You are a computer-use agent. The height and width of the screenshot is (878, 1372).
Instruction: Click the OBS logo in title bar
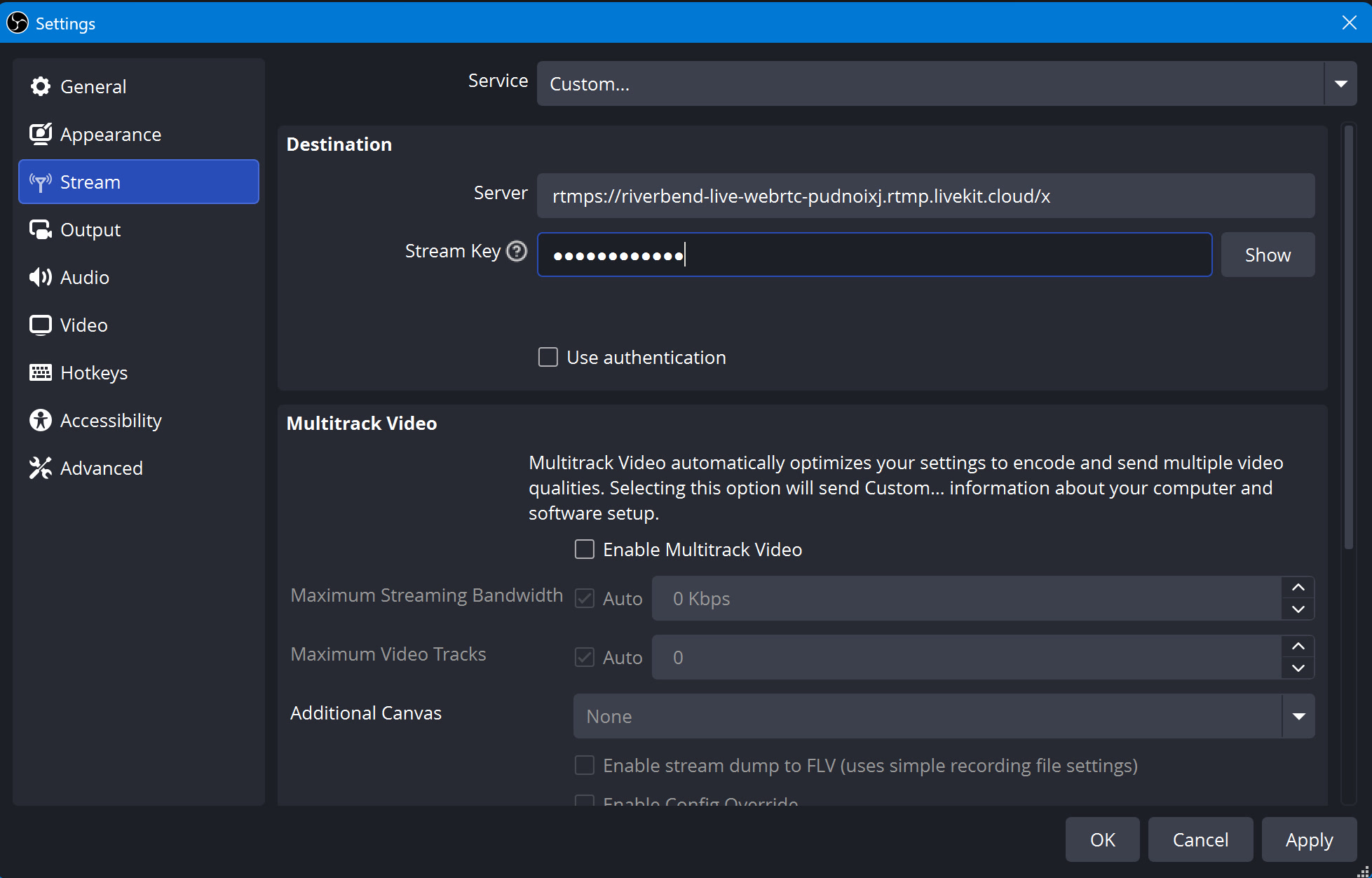tap(18, 23)
